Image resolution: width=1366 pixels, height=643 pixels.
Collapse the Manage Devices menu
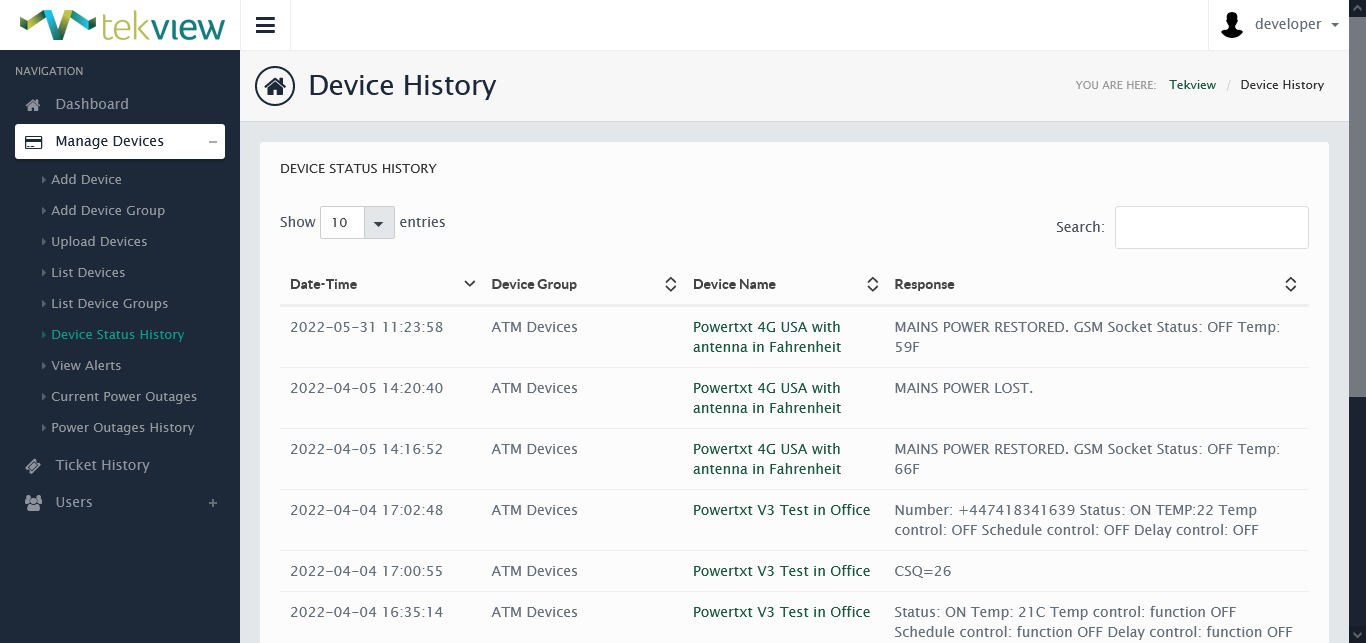click(x=212, y=142)
